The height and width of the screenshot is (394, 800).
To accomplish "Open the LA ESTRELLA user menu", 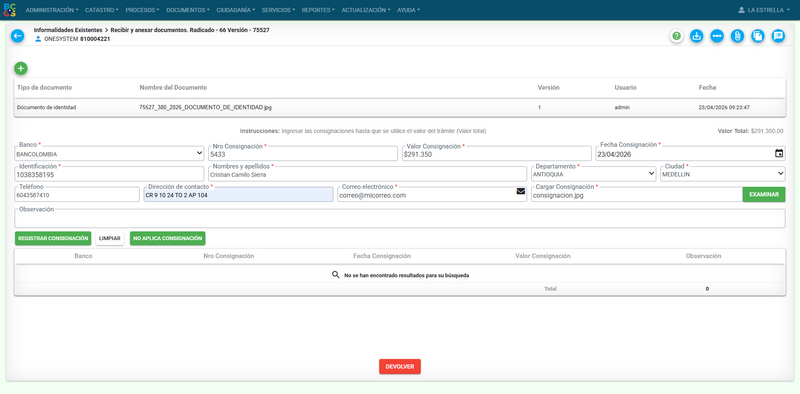I will pos(764,10).
